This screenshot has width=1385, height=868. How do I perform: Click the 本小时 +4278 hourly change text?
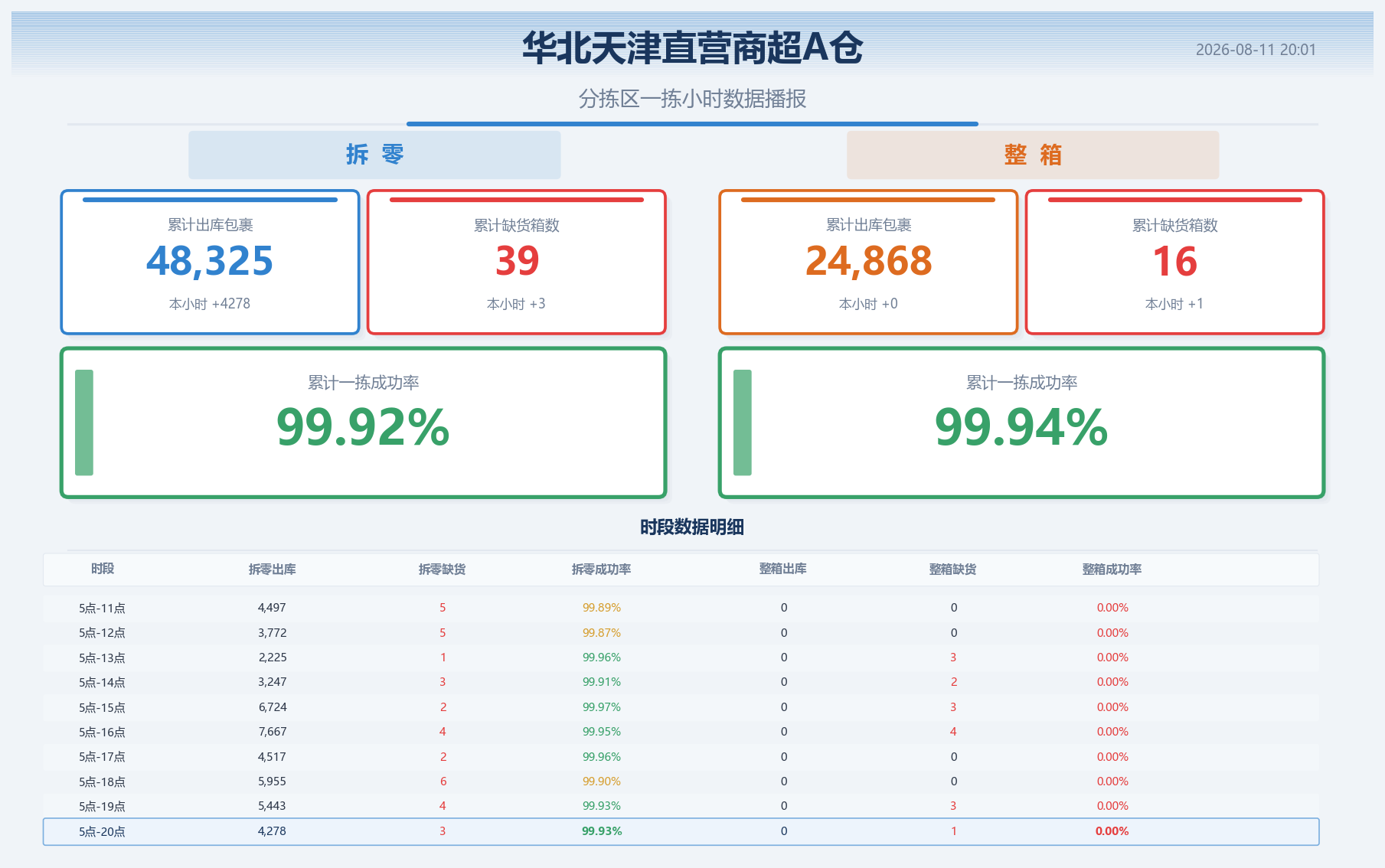coord(210,304)
